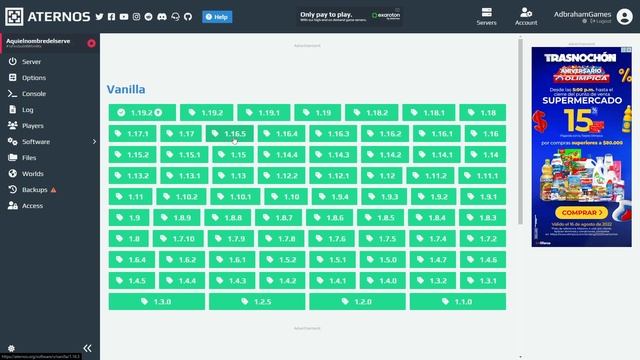Open the Players menu item
Image resolution: width=640 pixels, height=360 pixels.
(50, 126)
